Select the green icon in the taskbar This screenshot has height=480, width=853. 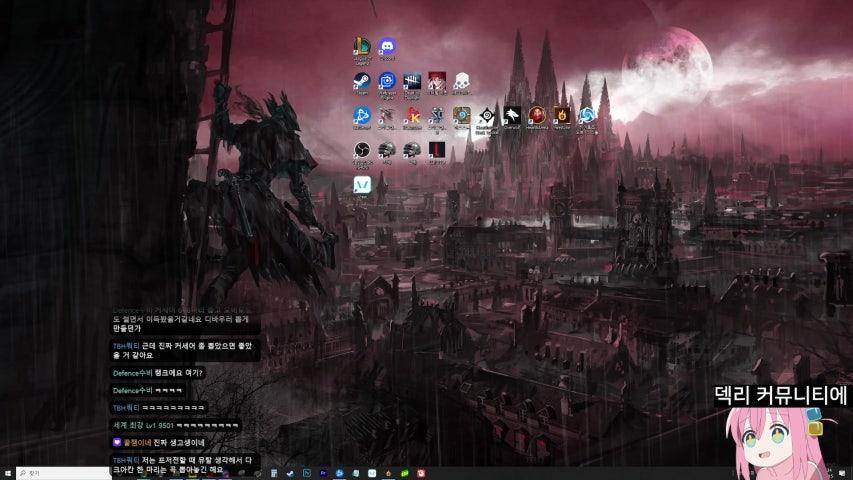pyautogui.click(x=405, y=473)
